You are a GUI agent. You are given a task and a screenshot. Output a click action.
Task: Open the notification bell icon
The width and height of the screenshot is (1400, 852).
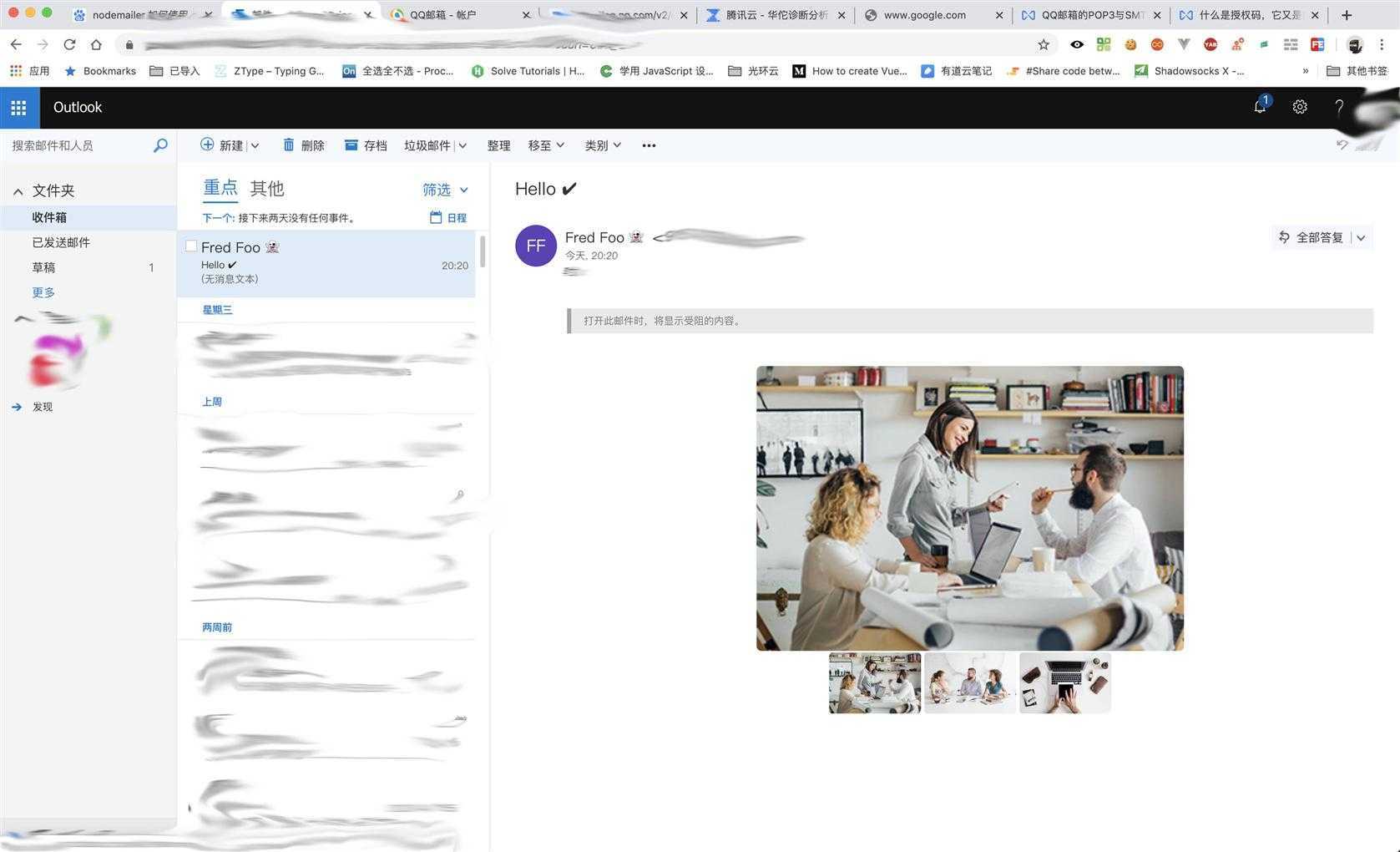point(1259,107)
